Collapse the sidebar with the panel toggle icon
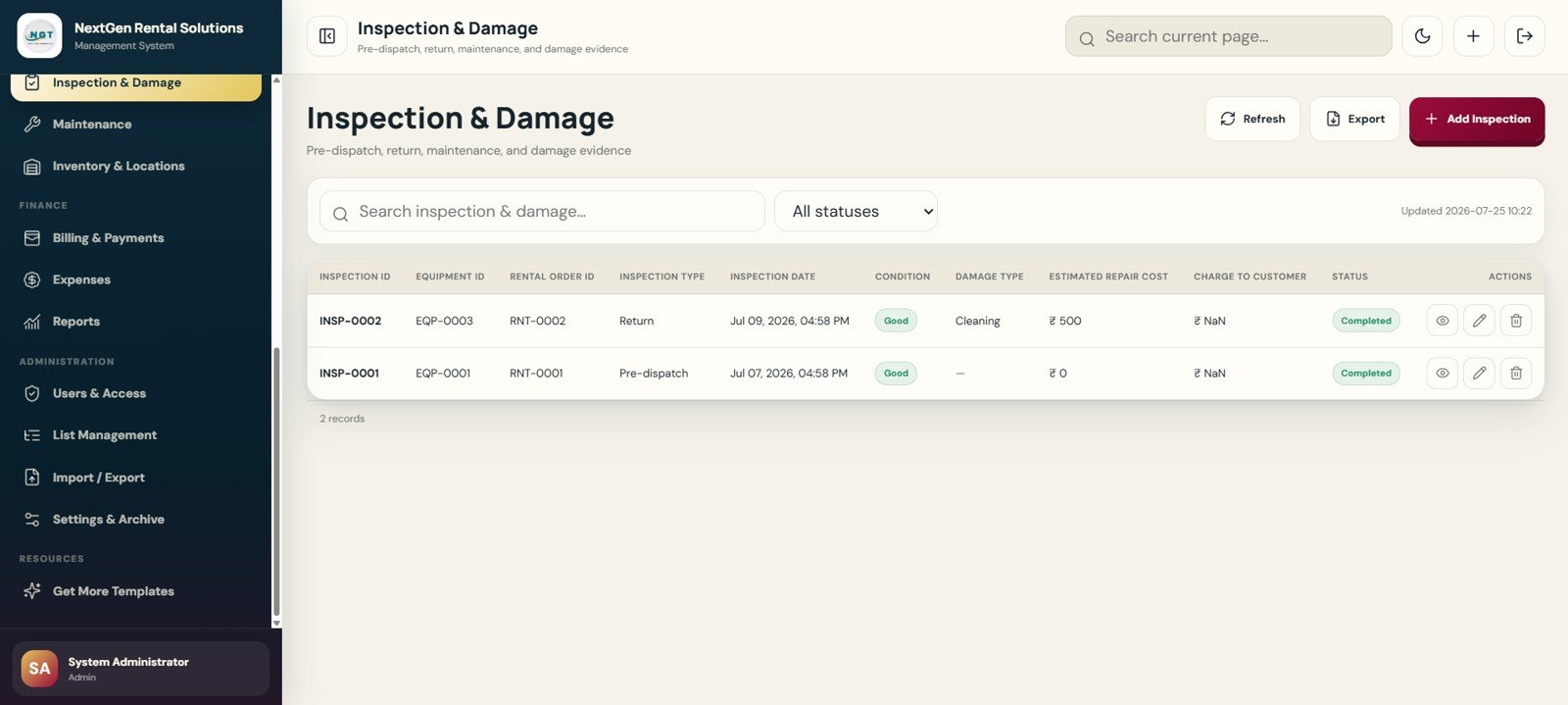The image size is (1568, 705). click(327, 36)
